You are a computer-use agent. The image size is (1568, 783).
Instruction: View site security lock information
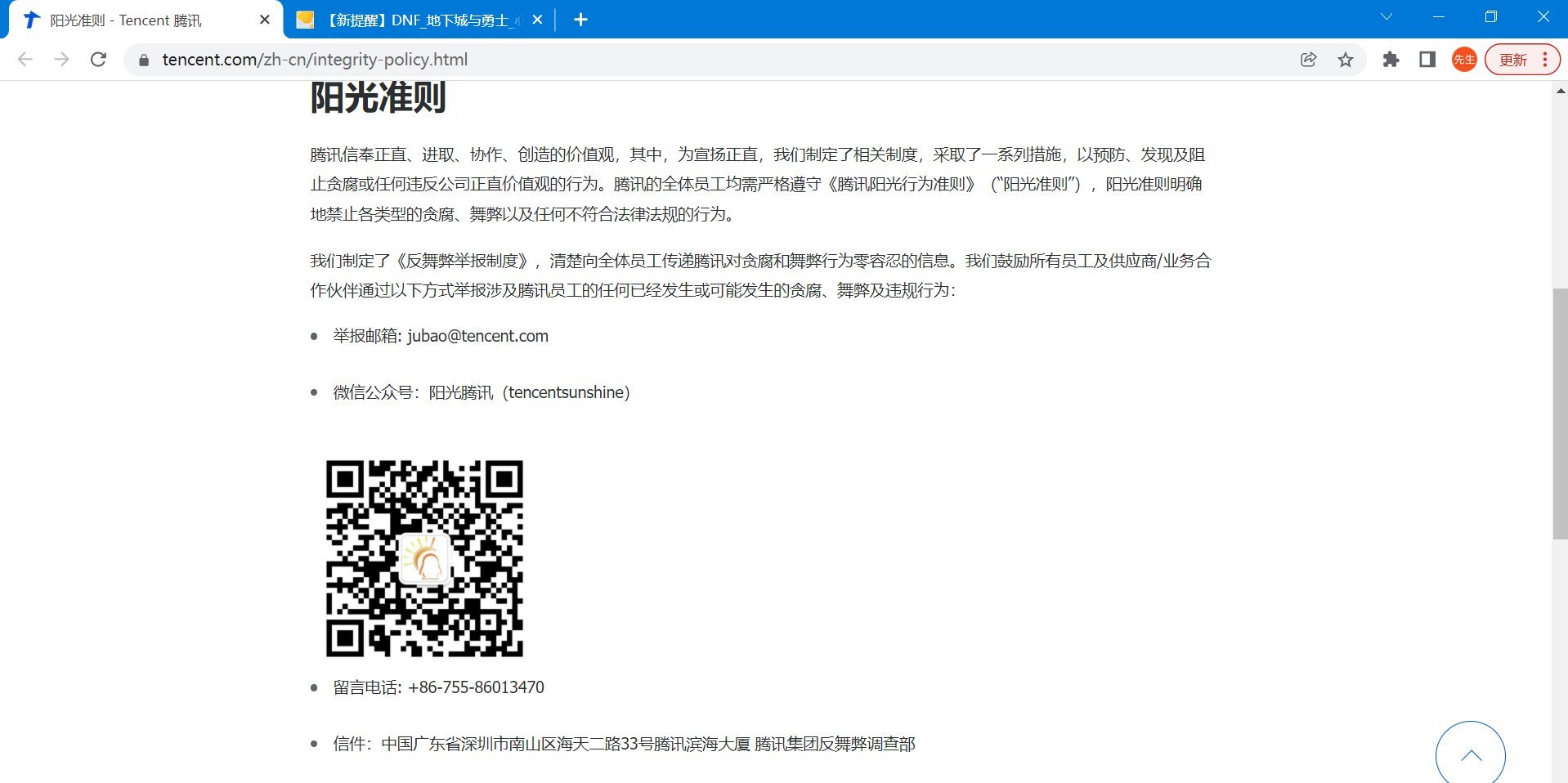click(144, 60)
